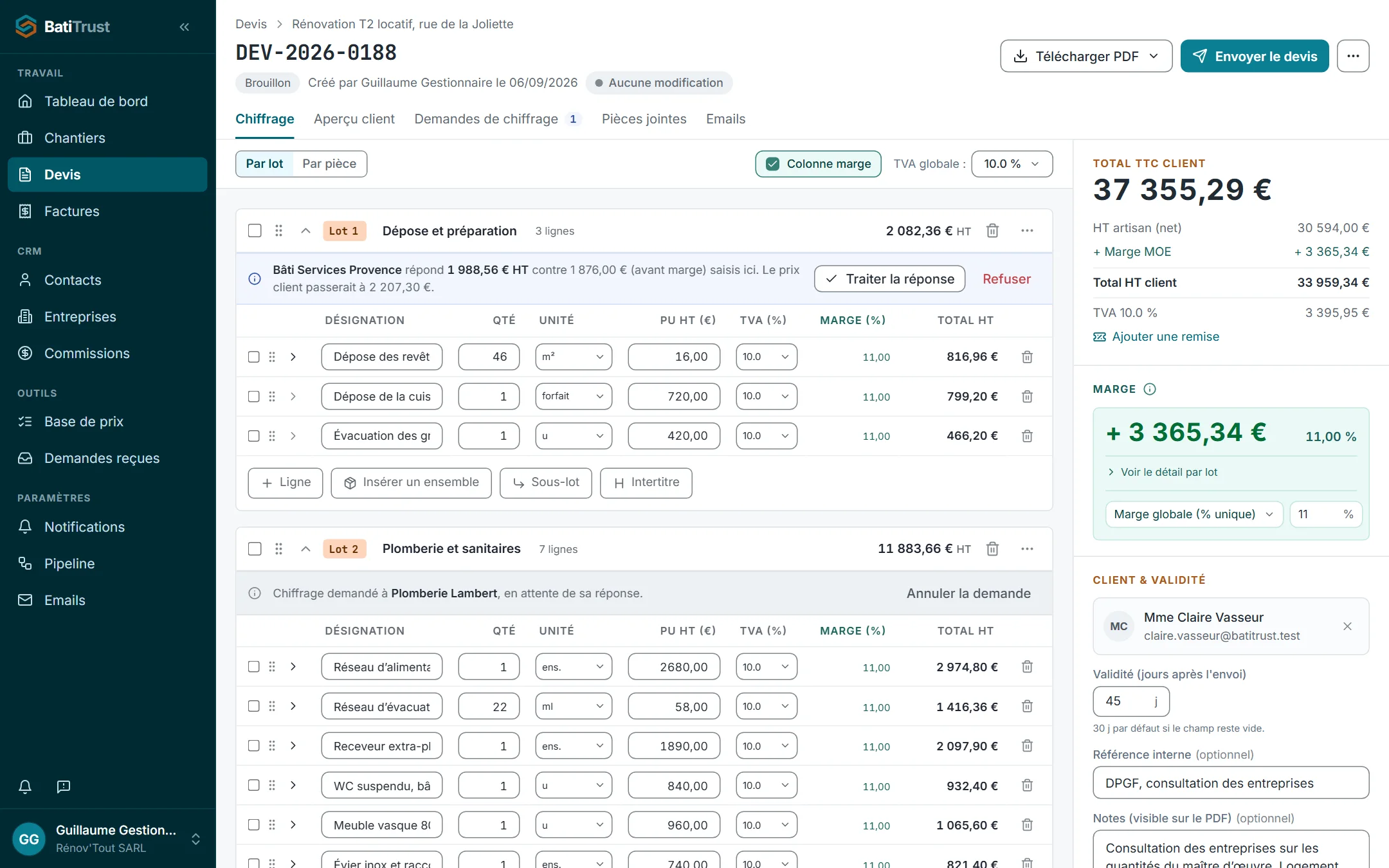Click Annuler la demande for Plomberie Lambert
Image resolution: width=1389 pixels, height=868 pixels.
968,593
